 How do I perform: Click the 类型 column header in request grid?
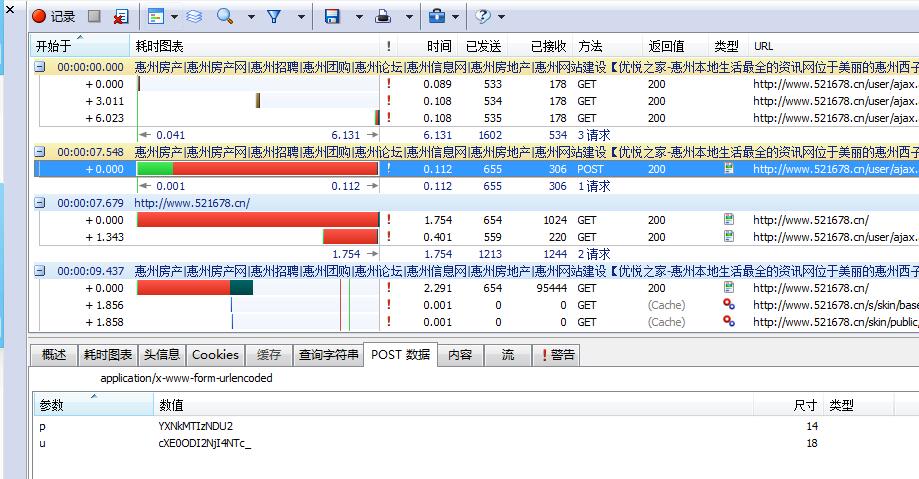(727, 46)
